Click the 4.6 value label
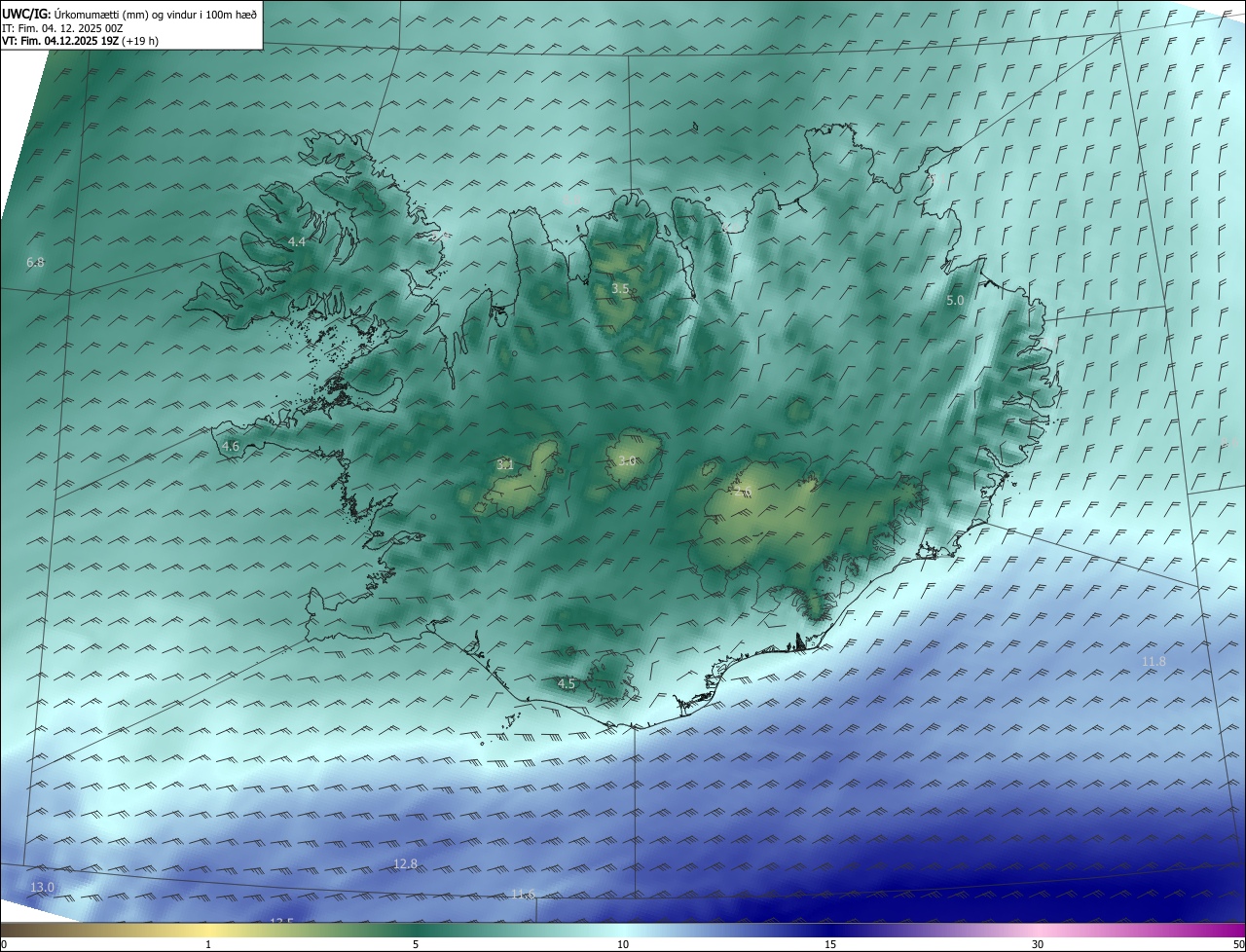The image size is (1246, 952). (x=231, y=447)
